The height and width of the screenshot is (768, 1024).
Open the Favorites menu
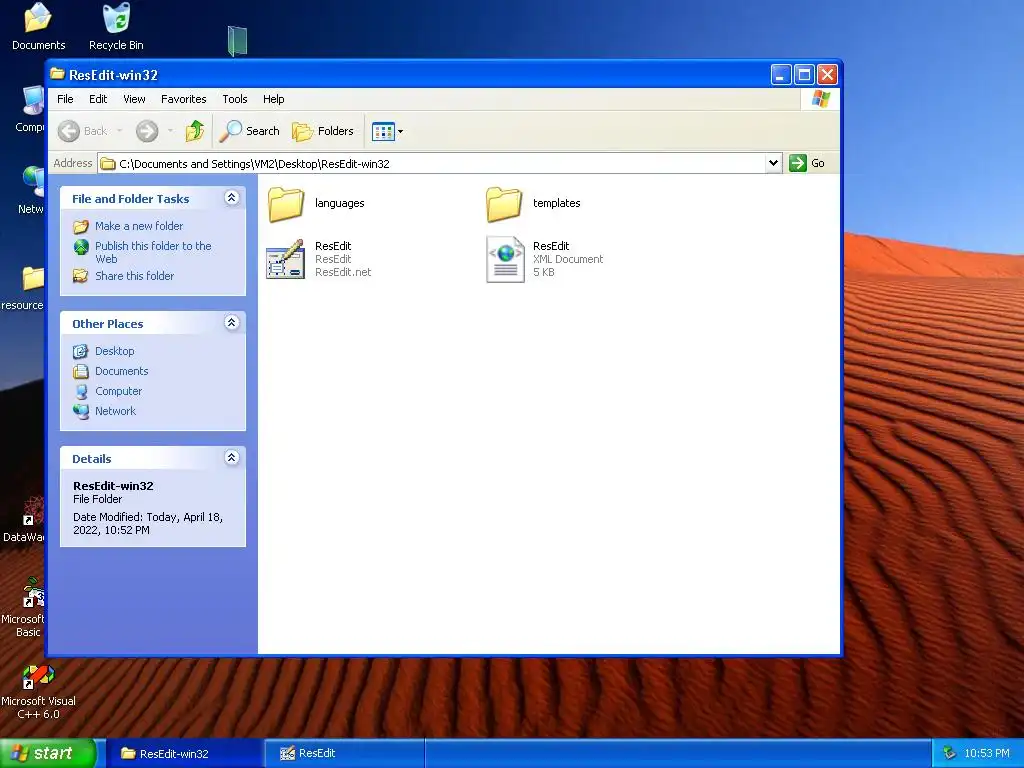pyautogui.click(x=184, y=99)
